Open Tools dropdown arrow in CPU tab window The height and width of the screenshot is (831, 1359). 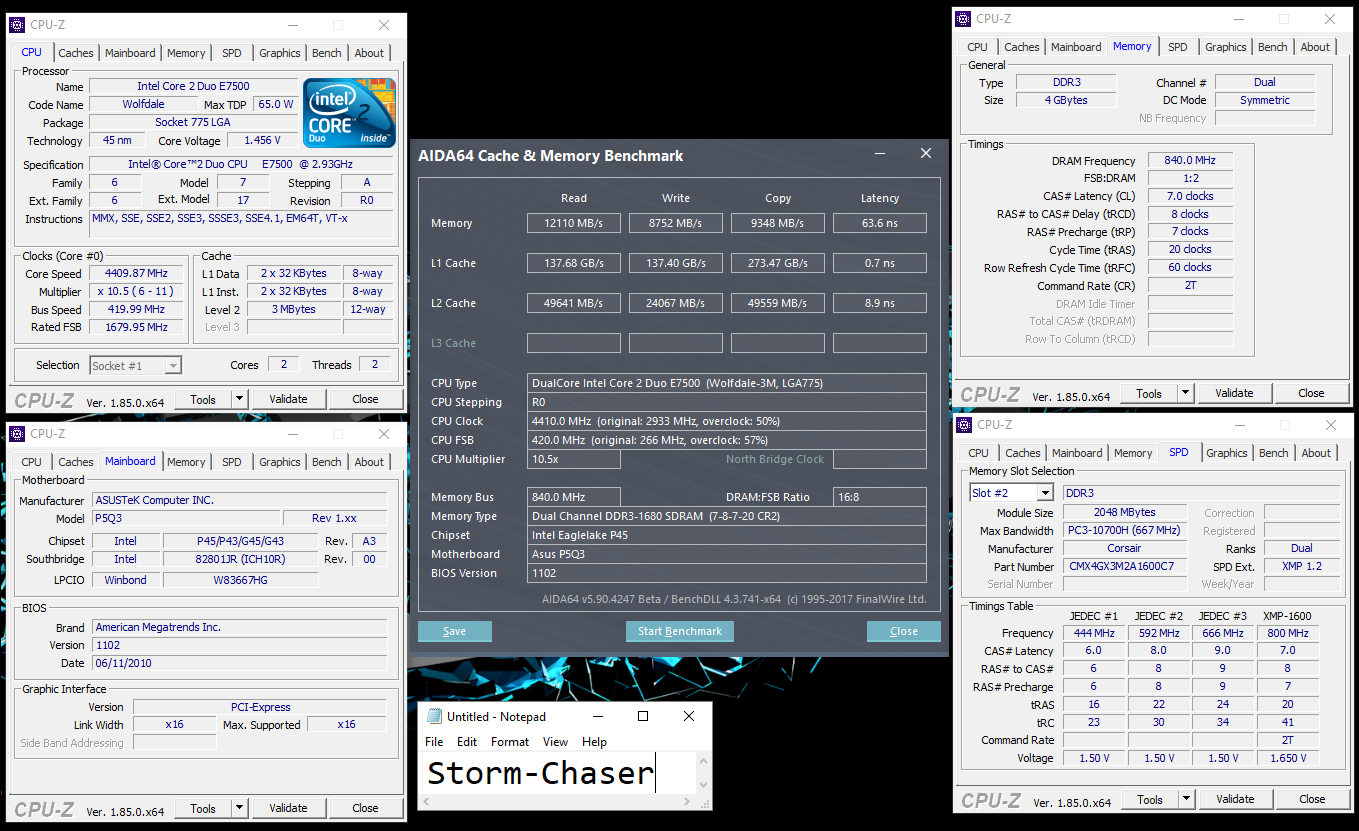click(239, 399)
